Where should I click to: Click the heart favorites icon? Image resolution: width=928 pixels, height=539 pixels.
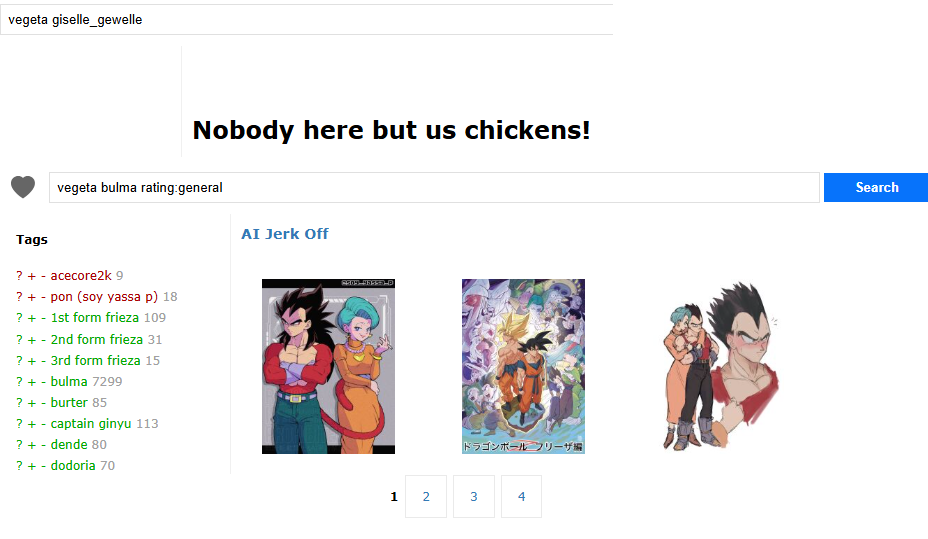[23, 187]
